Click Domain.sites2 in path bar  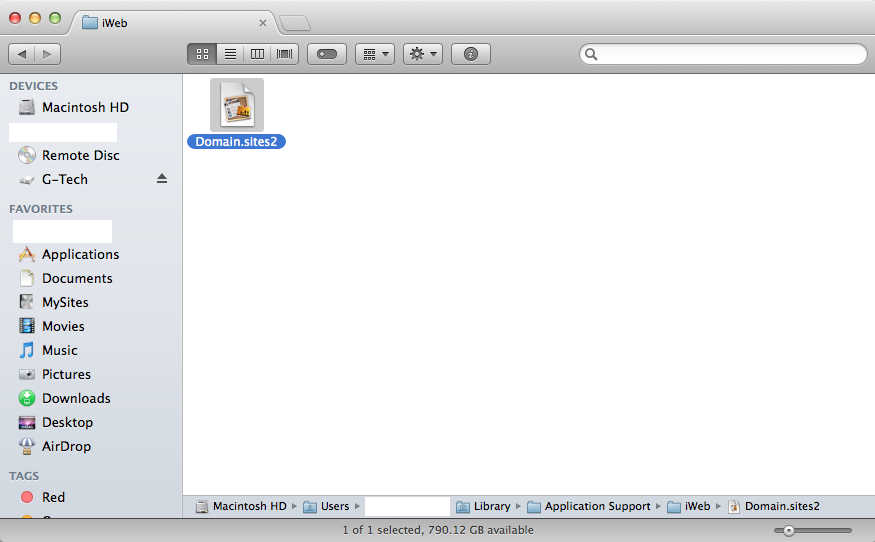click(x=774, y=506)
